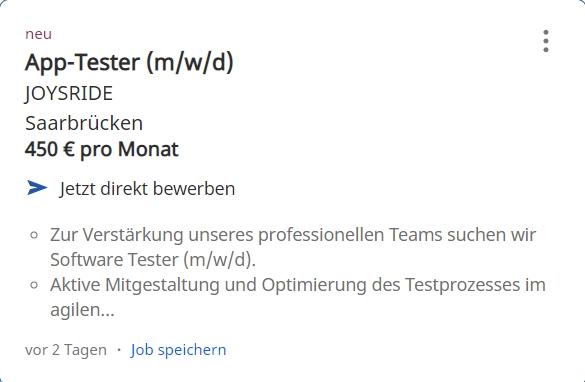Click the dot separator before Job speichern

[119, 350]
